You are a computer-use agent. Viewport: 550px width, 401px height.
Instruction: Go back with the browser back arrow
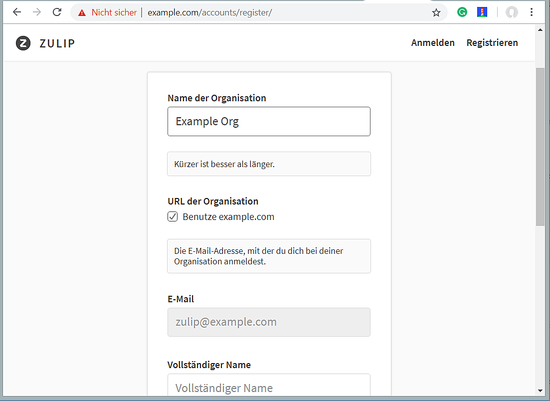point(16,12)
